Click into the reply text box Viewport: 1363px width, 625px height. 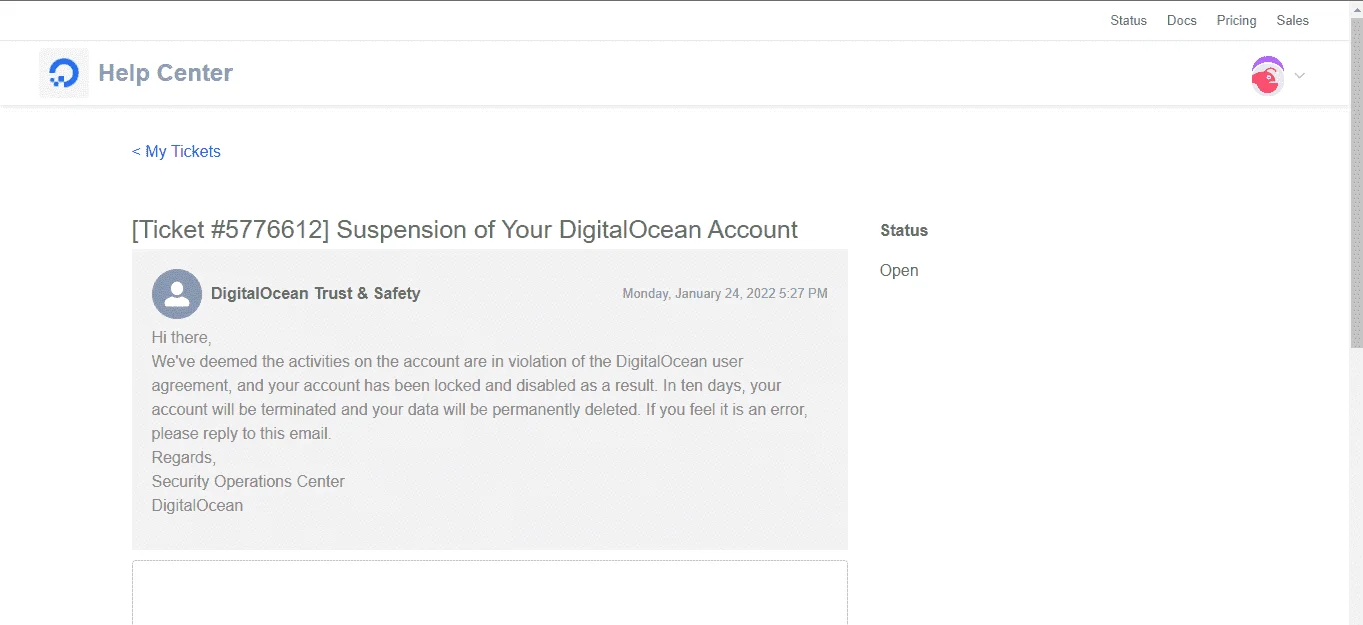point(490,592)
